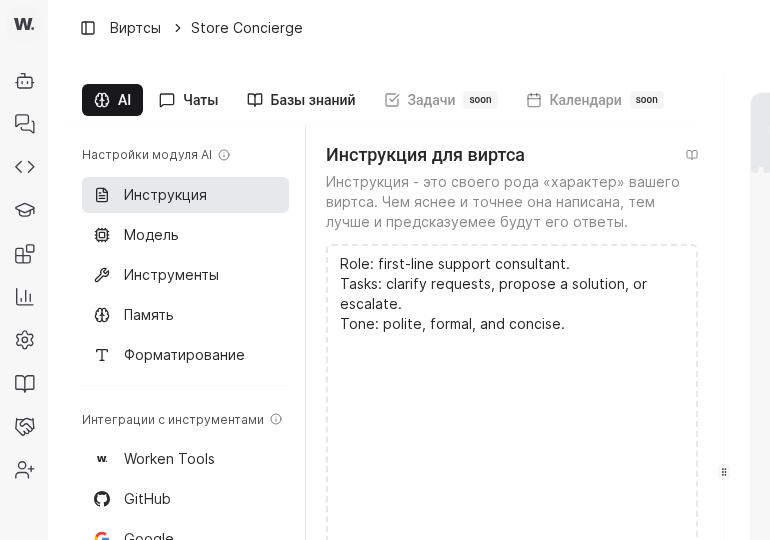Open the bot icon in left sidebar
770x540 pixels.
click(x=25, y=81)
